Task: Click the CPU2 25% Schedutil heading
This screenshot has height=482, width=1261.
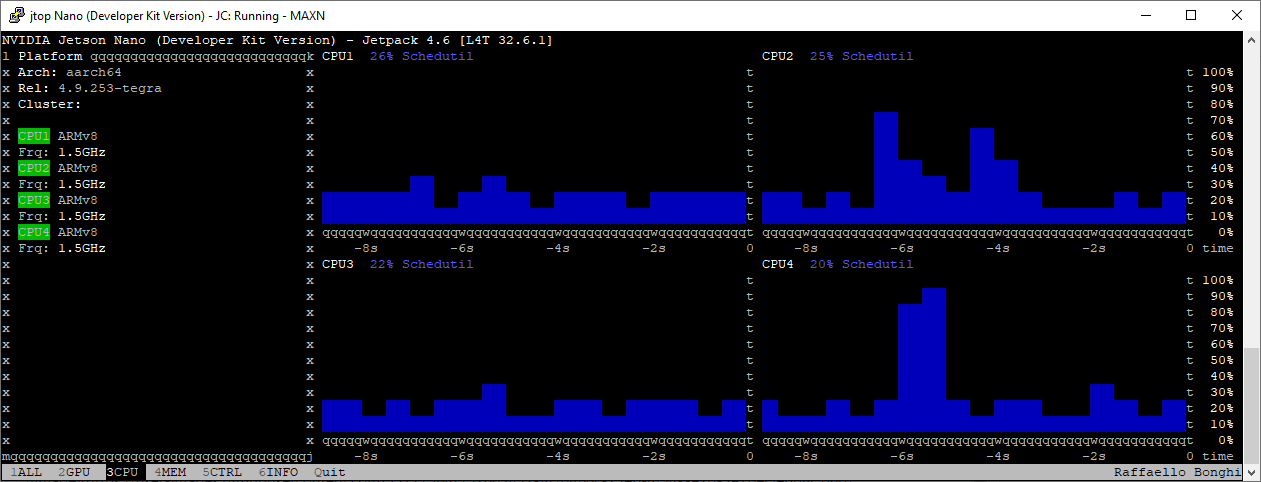Action: coord(838,56)
